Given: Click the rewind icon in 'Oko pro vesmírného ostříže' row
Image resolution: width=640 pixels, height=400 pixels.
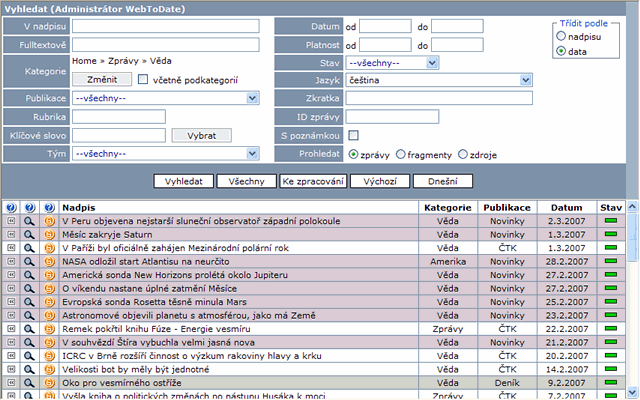Looking at the screenshot, I should click(11, 382).
